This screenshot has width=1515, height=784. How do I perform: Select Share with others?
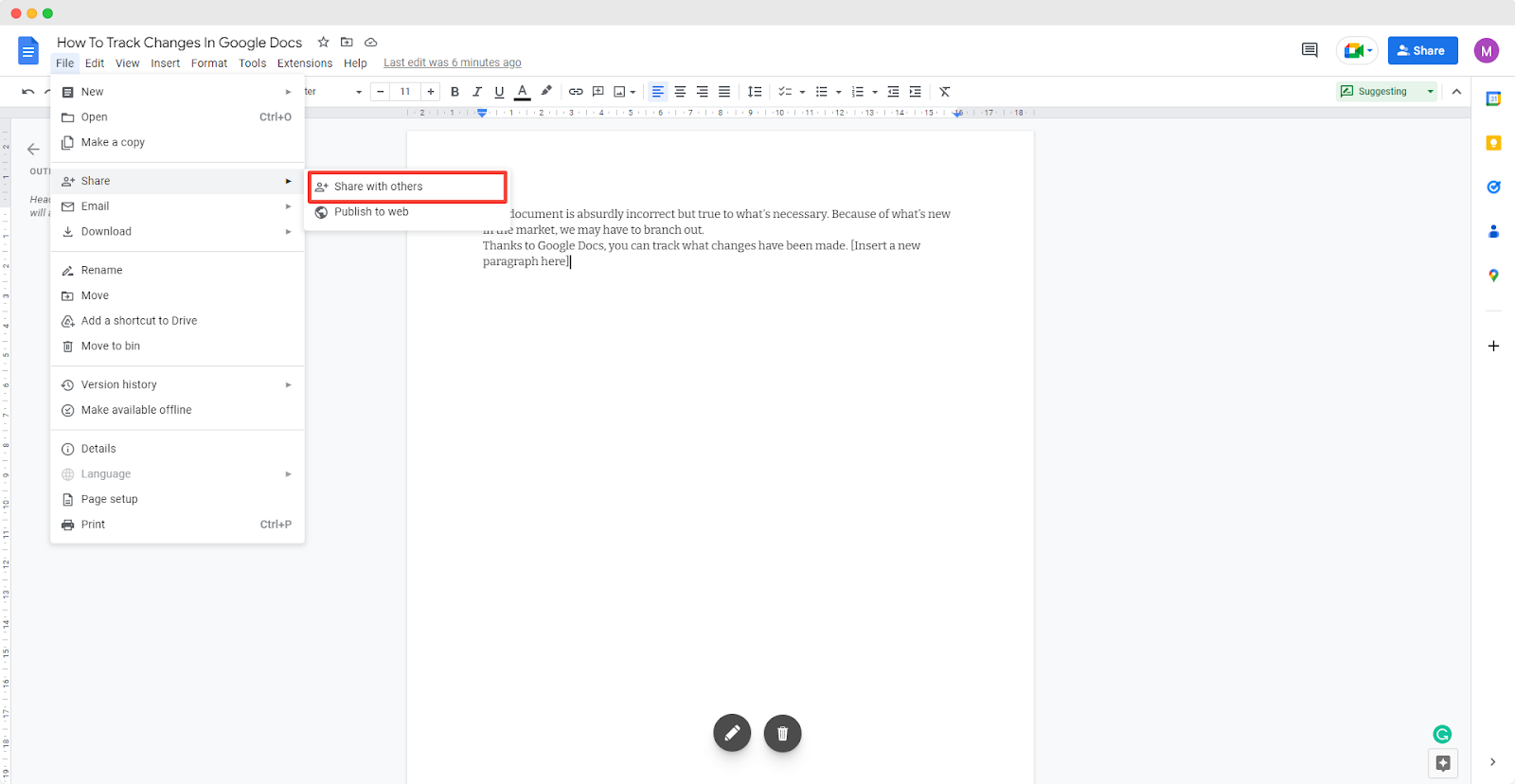pyautogui.click(x=407, y=187)
